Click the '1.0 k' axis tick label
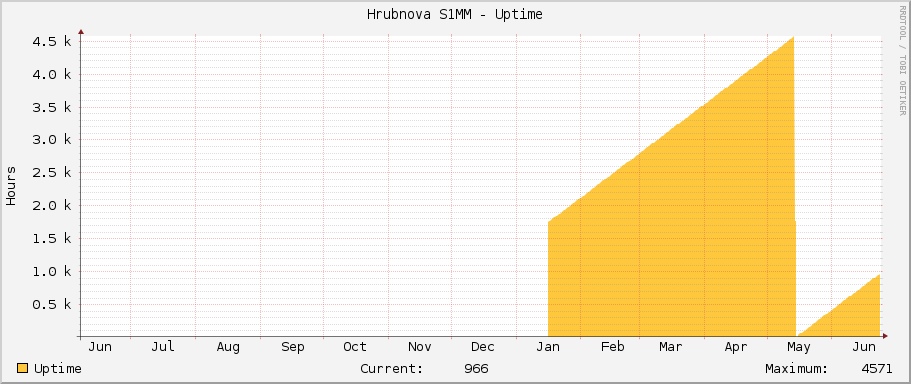The width and height of the screenshot is (911, 384). [x=52, y=271]
